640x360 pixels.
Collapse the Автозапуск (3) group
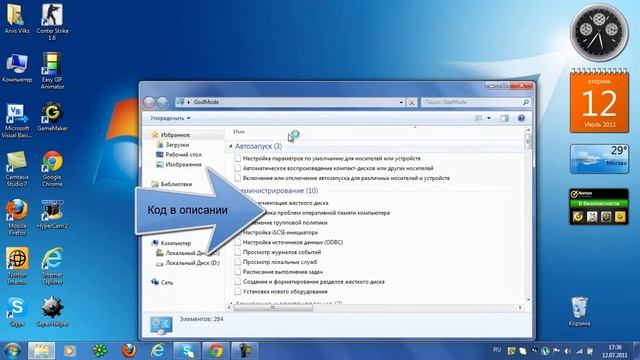[x=231, y=146]
